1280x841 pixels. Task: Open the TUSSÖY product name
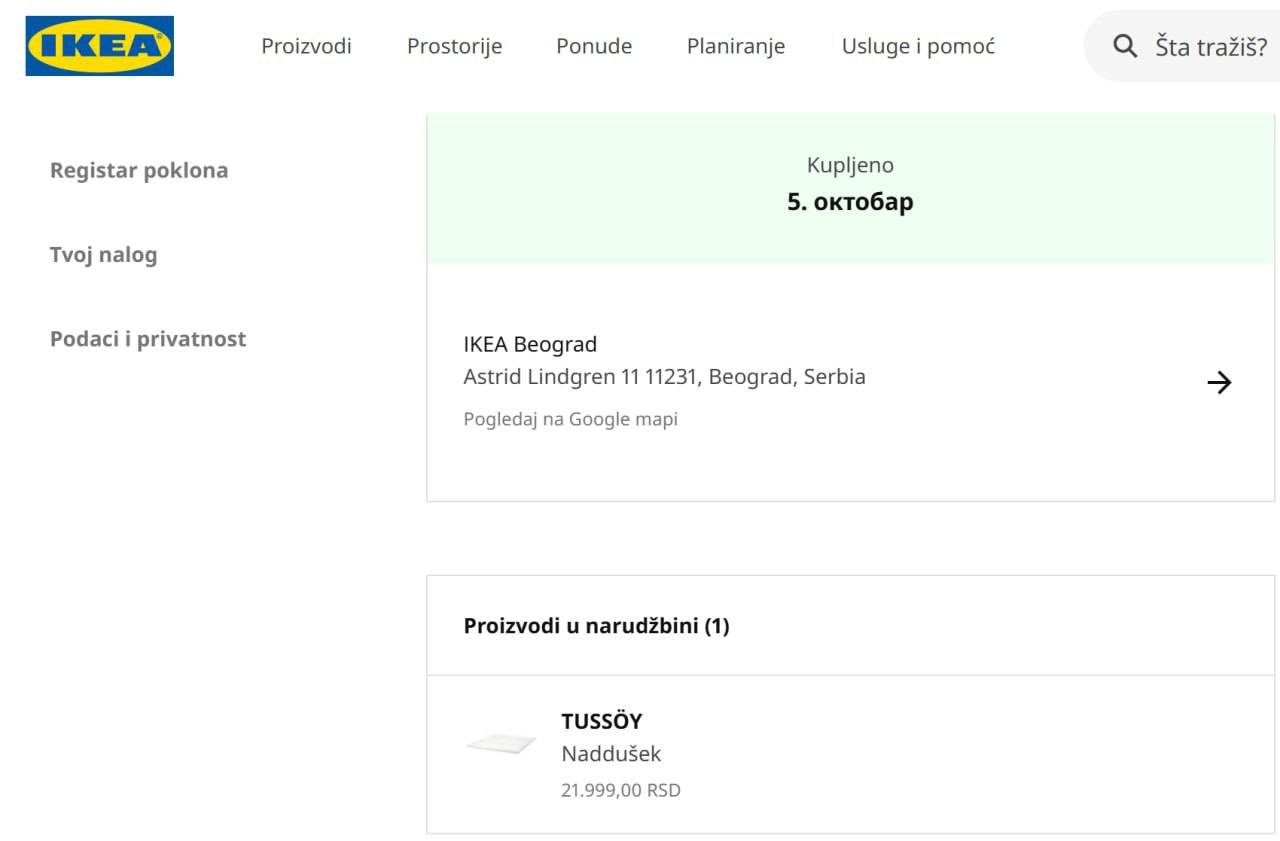[601, 721]
